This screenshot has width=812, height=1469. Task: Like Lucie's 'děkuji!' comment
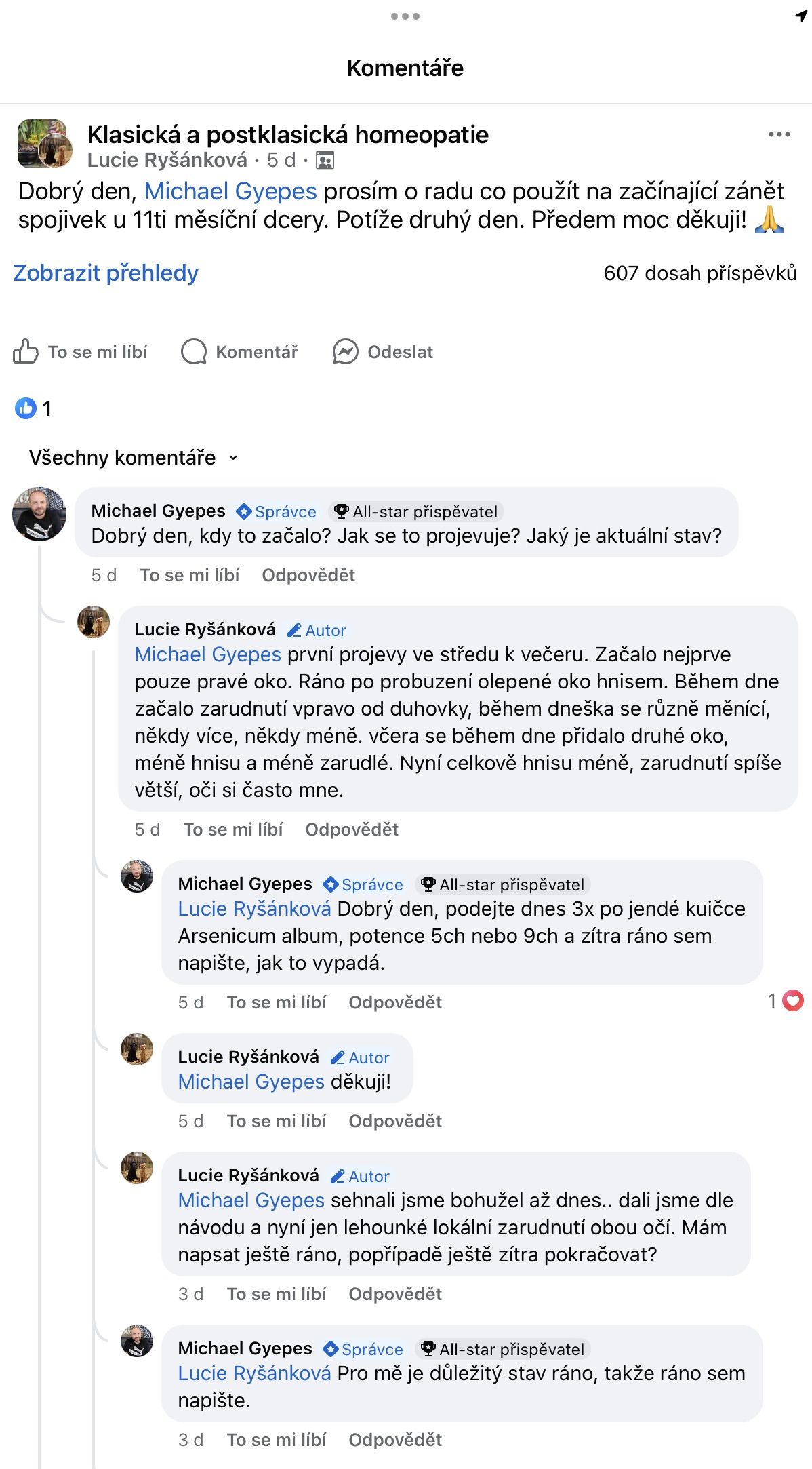(x=277, y=1121)
